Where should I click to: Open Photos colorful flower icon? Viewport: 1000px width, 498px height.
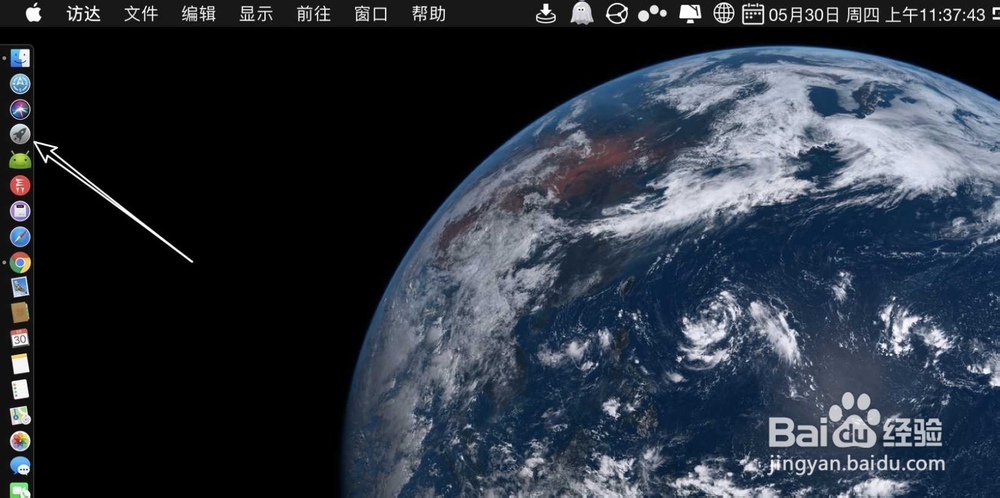click(x=20, y=441)
